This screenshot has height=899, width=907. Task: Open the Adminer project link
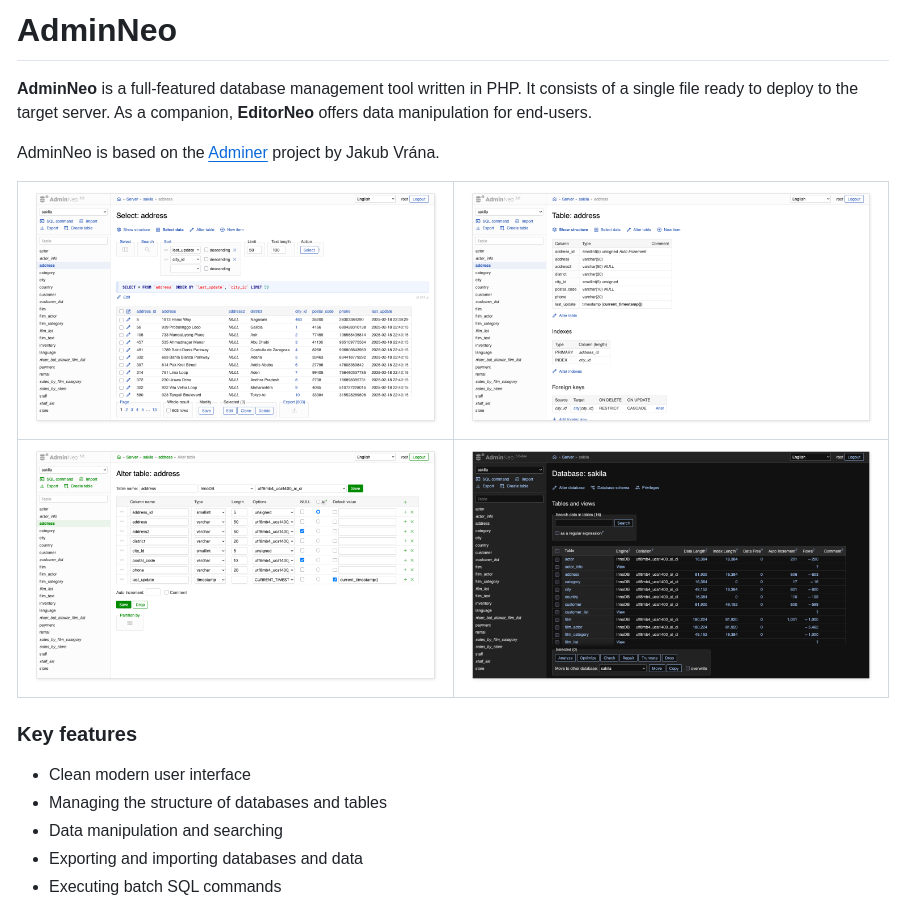tap(238, 152)
